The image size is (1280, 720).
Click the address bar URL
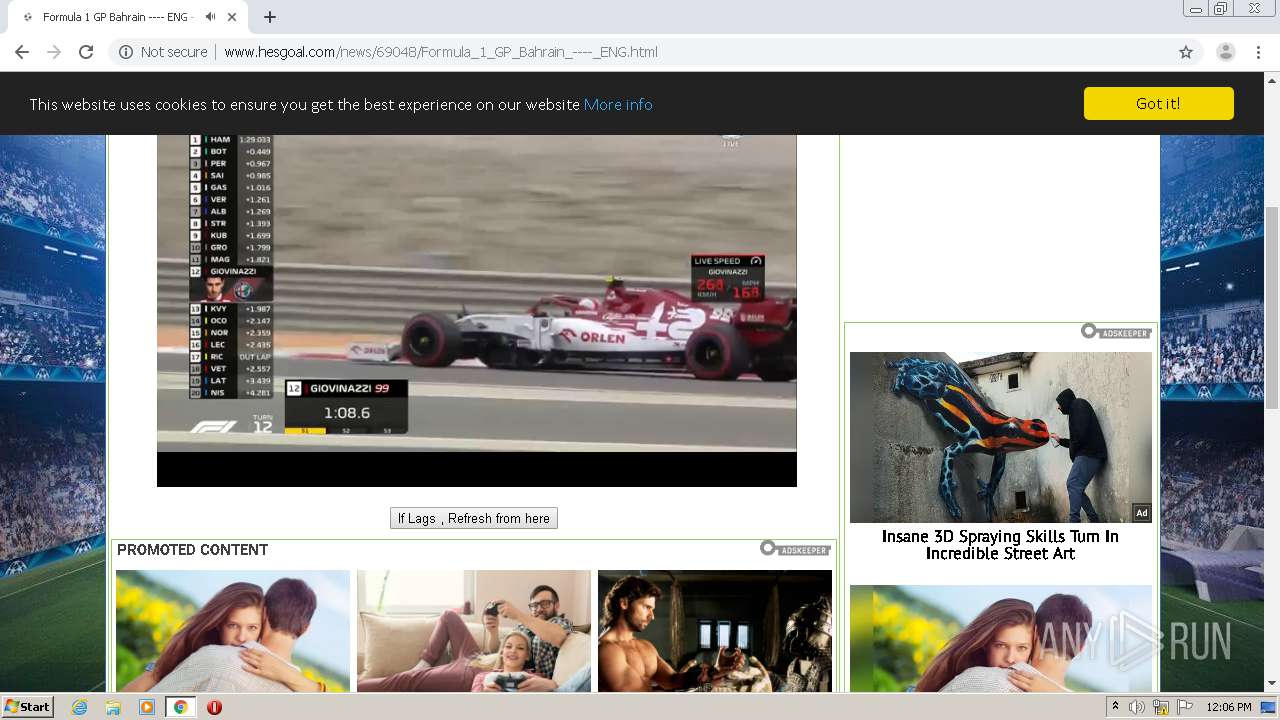(x=440, y=52)
